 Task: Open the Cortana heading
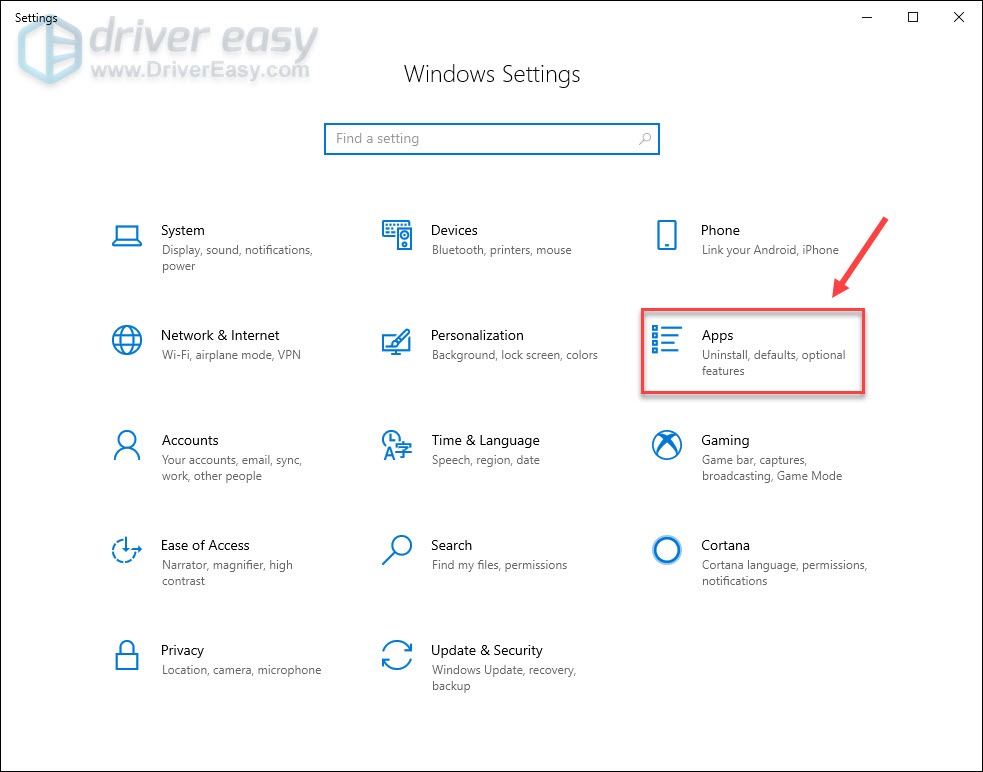725,545
